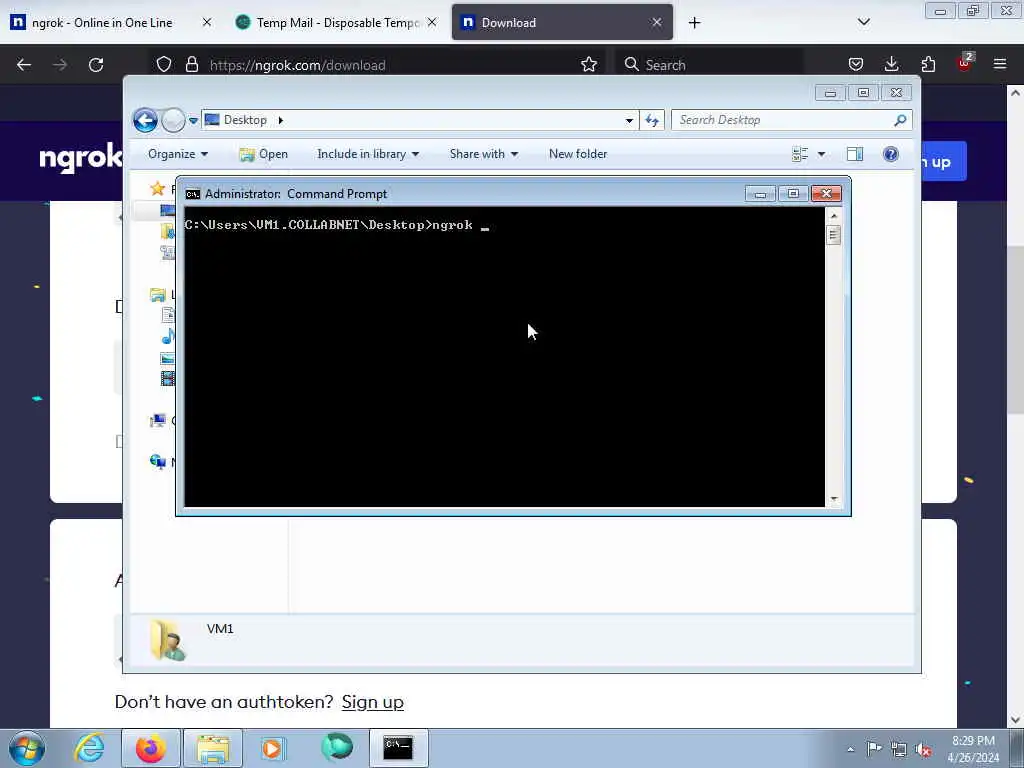Open Windows Media Player taskbar icon
Screen dimensions: 1024x768
(274, 748)
